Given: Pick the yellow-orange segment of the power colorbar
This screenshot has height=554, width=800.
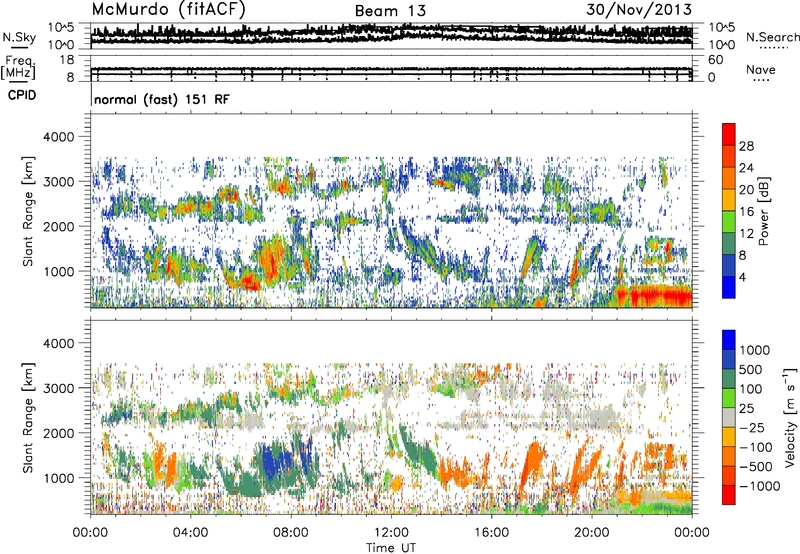Looking at the screenshot, I should point(729,200).
